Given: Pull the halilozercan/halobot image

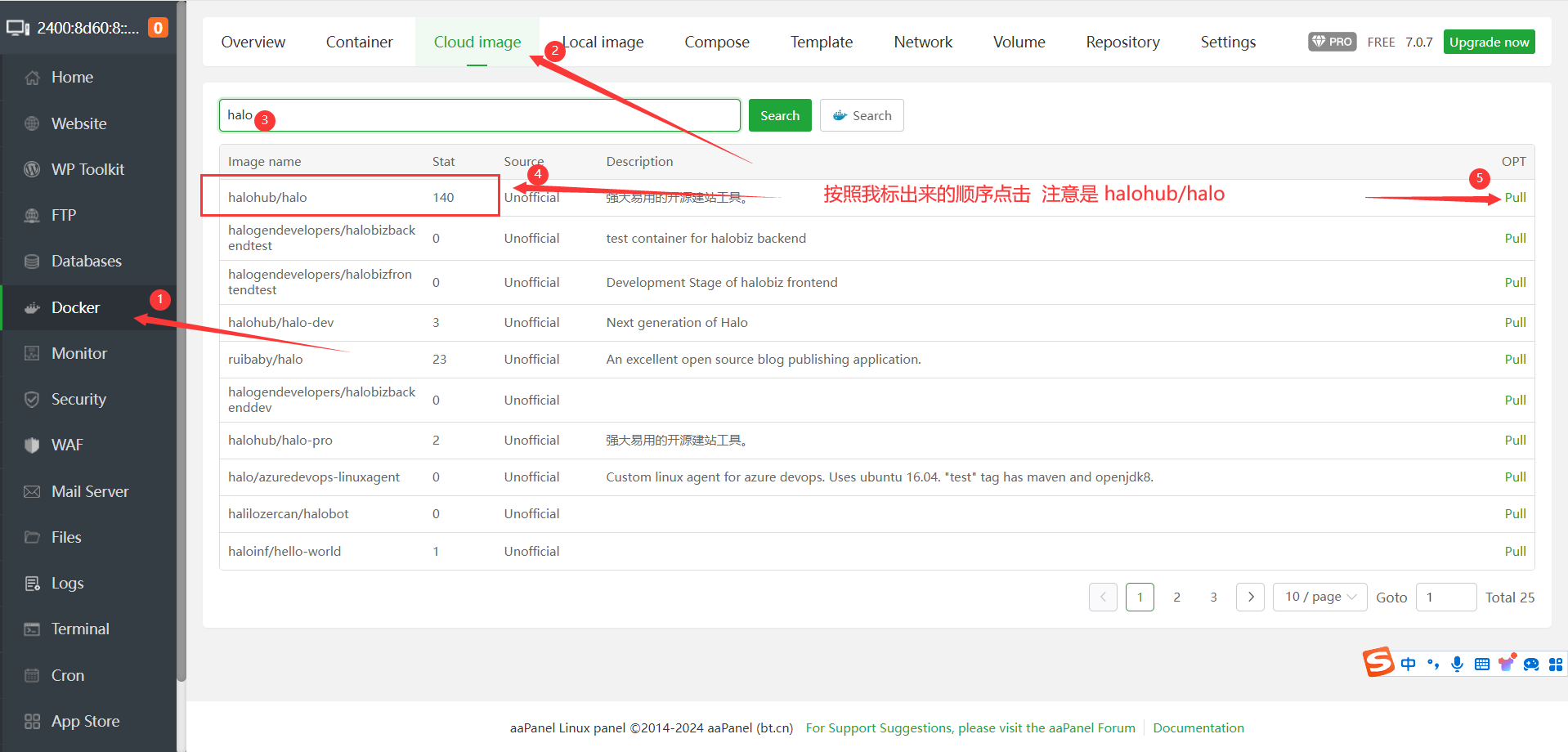Looking at the screenshot, I should tap(1515, 514).
